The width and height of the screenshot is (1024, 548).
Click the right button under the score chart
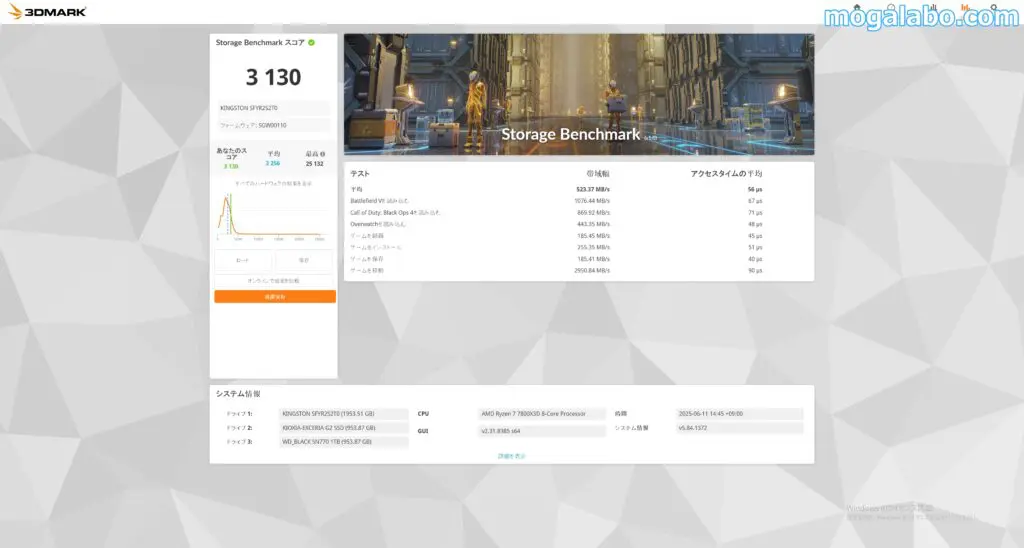tap(304, 260)
